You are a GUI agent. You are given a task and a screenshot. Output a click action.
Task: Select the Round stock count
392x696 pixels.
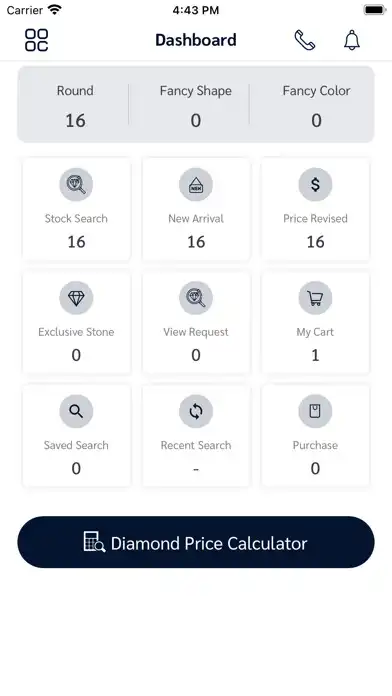[x=75, y=120]
